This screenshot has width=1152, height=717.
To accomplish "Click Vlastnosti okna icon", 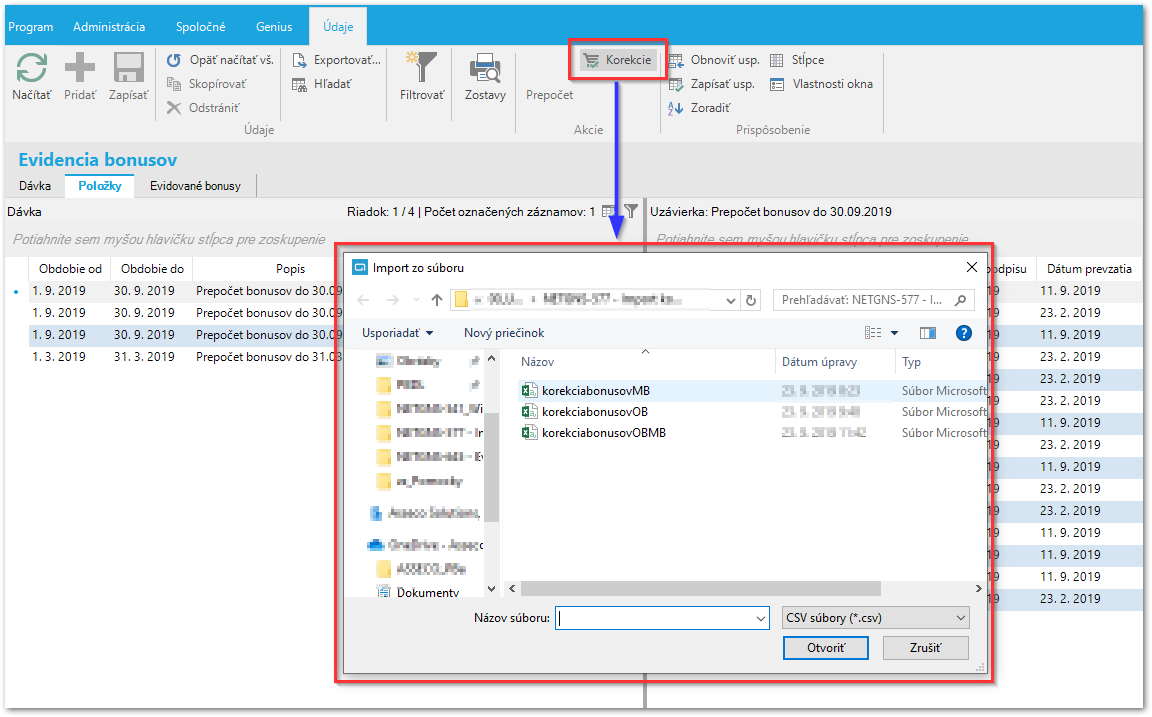I will coord(777,84).
